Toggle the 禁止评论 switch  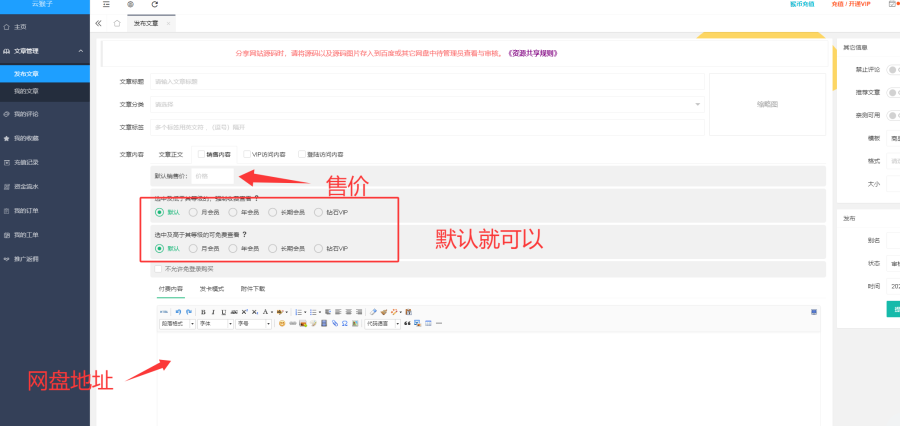[x=893, y=69]
